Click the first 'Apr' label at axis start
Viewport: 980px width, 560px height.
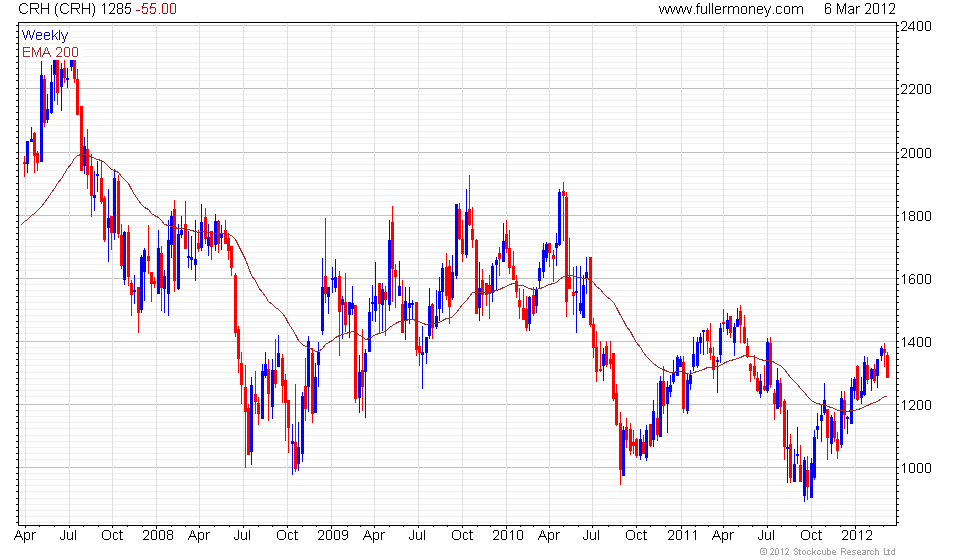coord(24,536)
